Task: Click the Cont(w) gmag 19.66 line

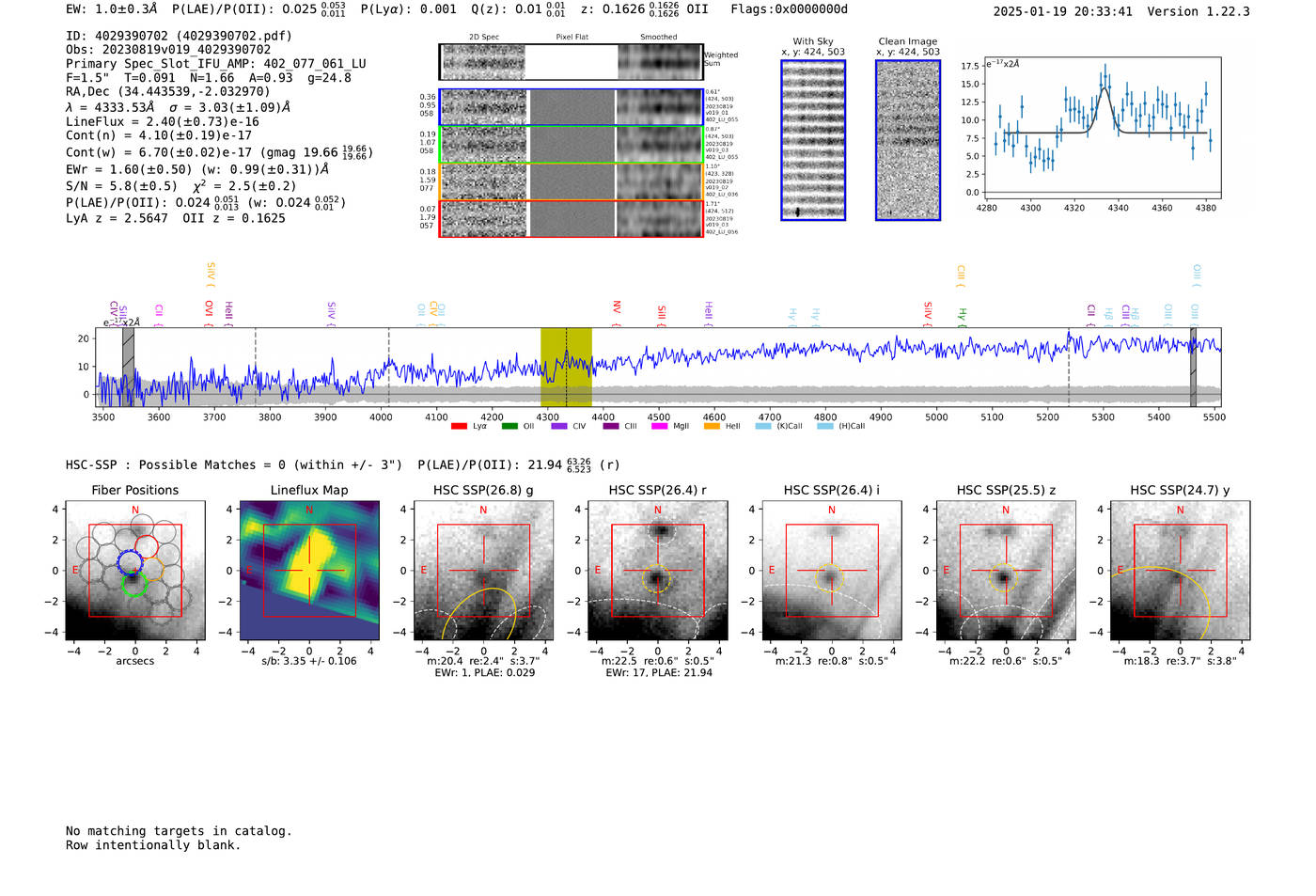Action: click(219, 151)
